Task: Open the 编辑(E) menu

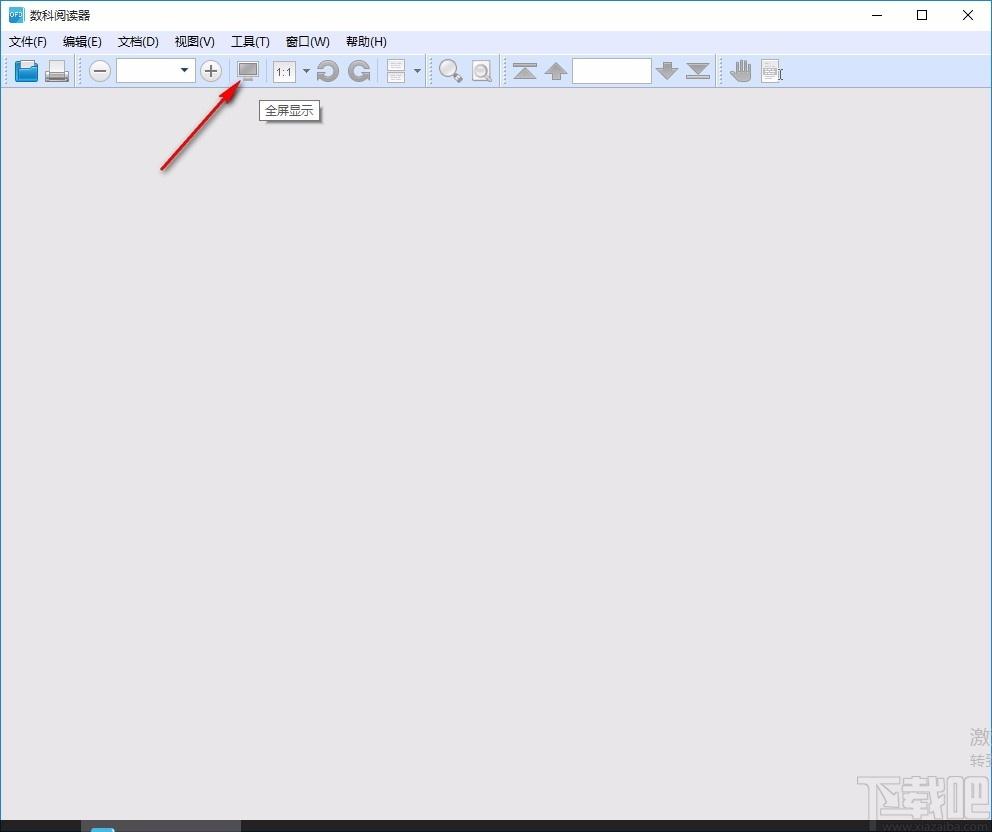Action: pos(82,42)
